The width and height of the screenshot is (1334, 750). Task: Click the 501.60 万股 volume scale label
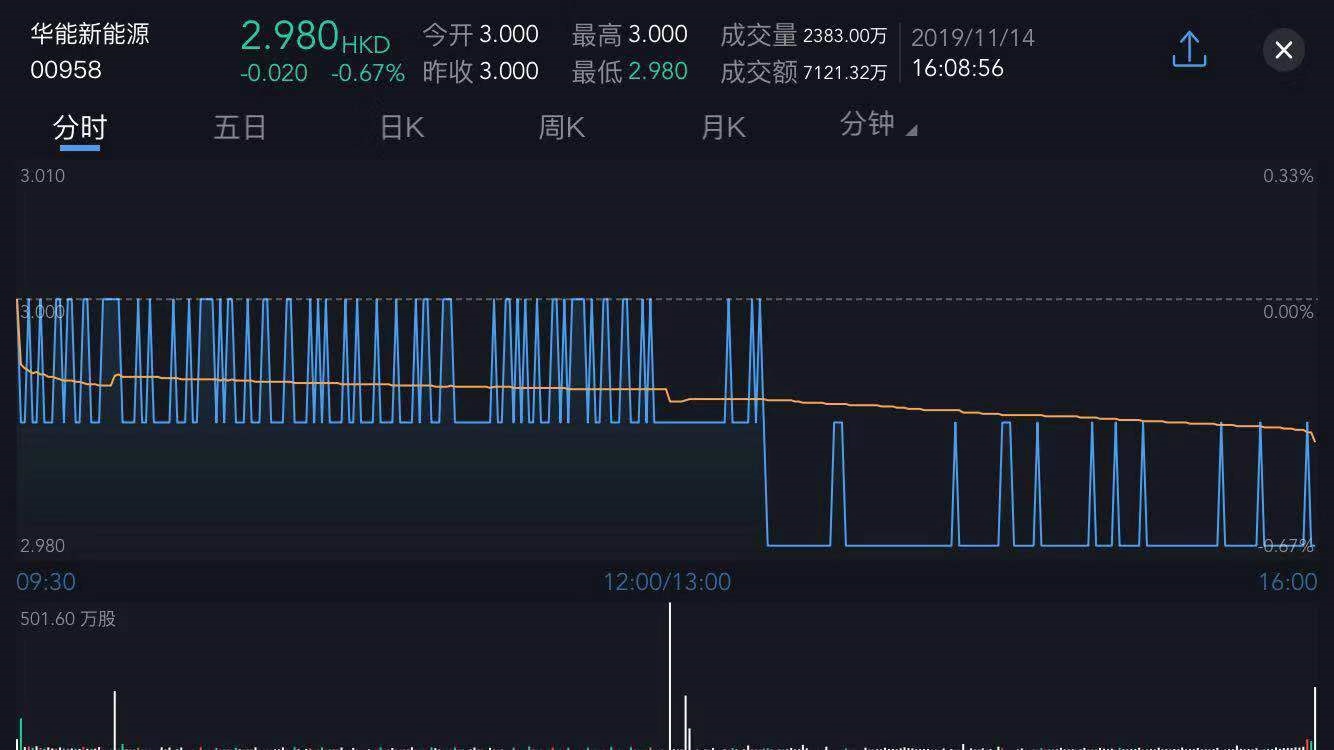pyautogui.click(x=68, y=619)
